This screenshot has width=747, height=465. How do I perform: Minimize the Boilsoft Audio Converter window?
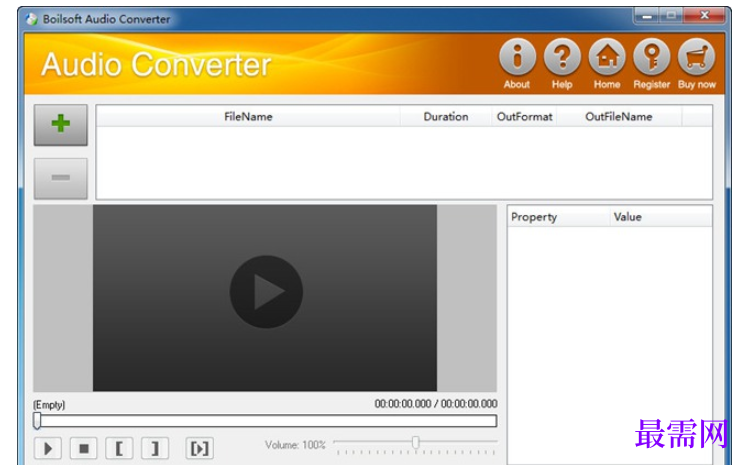[x=646, y=16]
